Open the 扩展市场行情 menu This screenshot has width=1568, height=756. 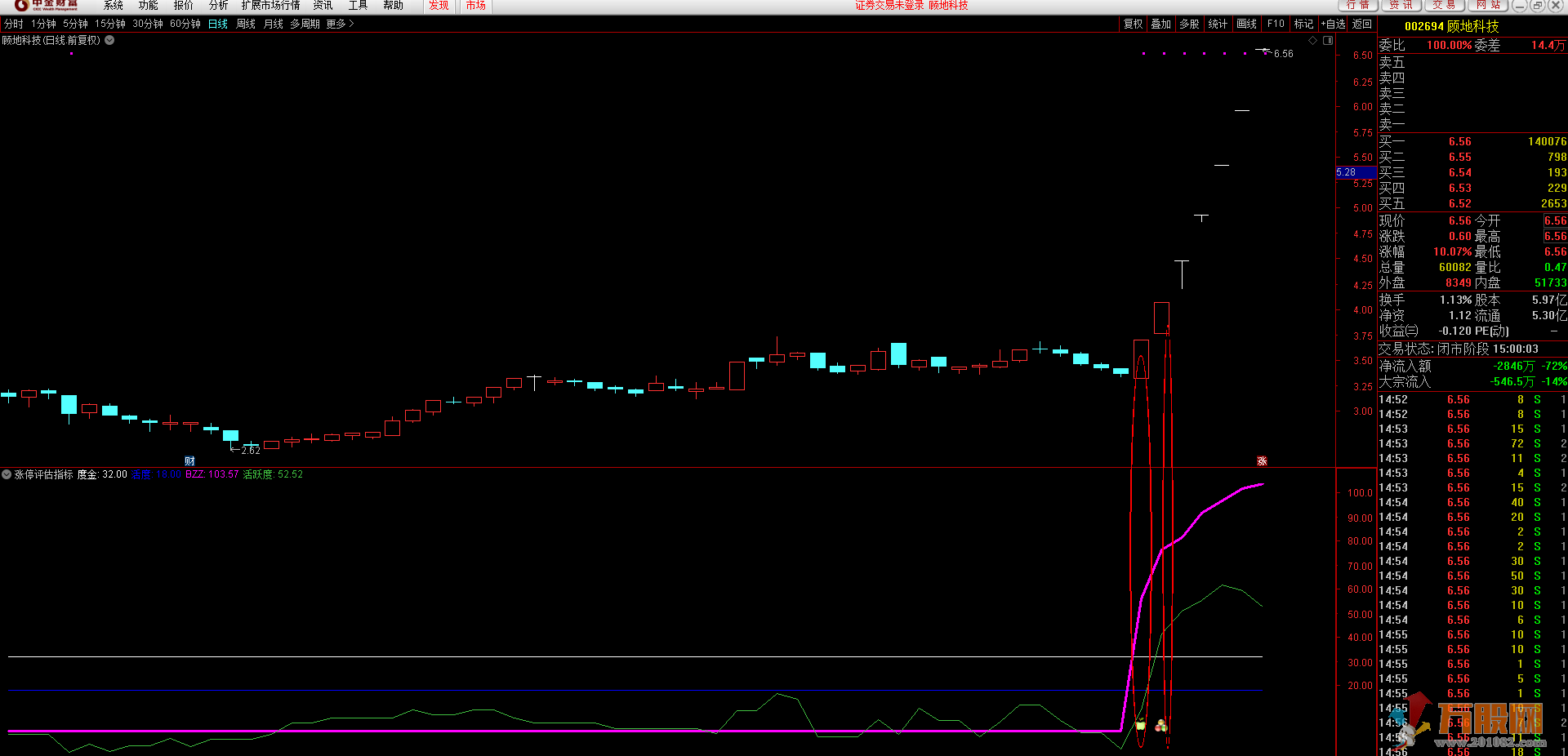click(270, 5)
